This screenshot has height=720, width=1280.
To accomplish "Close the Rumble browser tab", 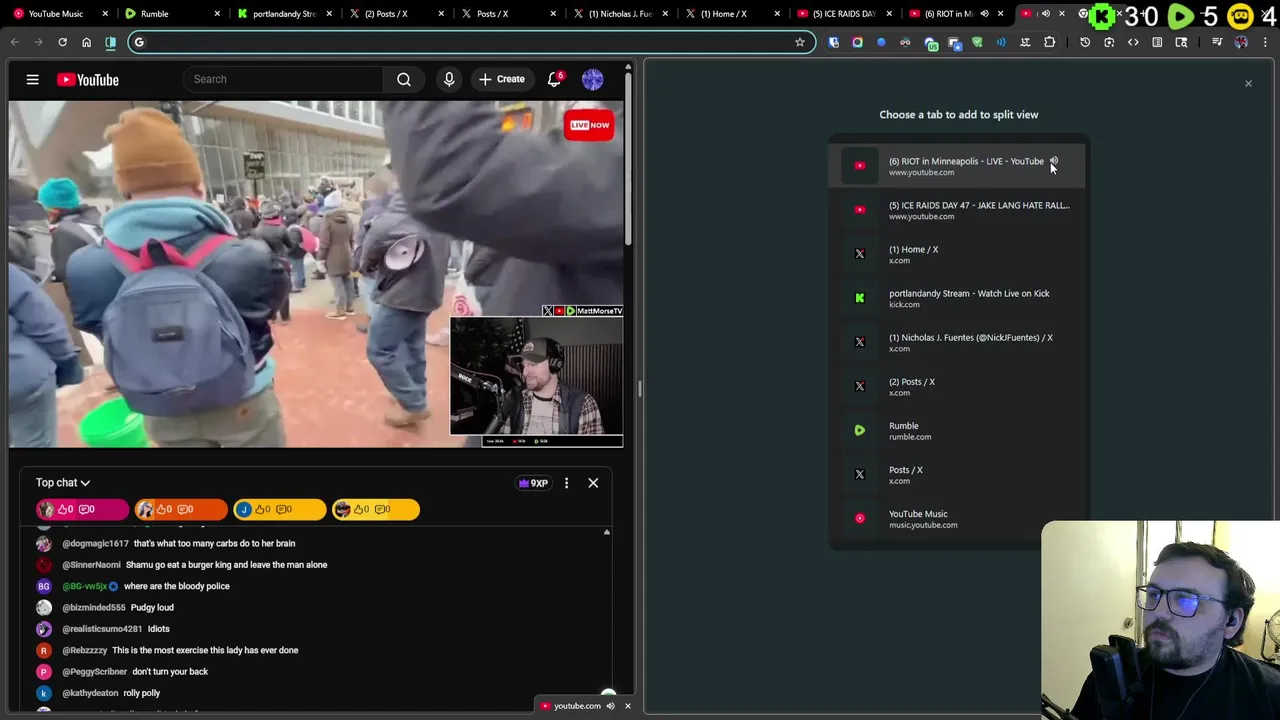I will [x=217, y=14].
